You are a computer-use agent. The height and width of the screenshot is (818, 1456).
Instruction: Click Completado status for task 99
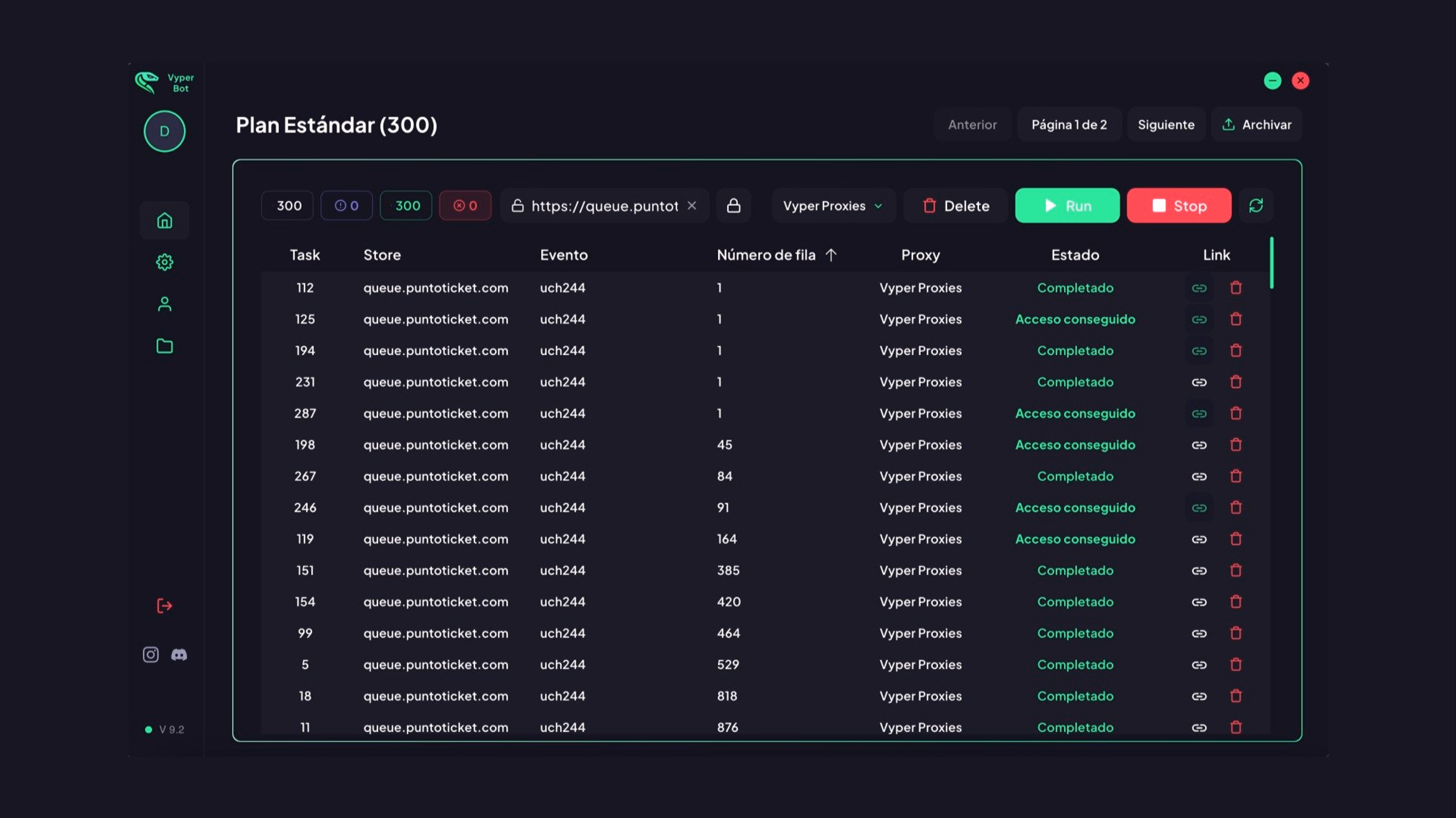point(1075,633)
